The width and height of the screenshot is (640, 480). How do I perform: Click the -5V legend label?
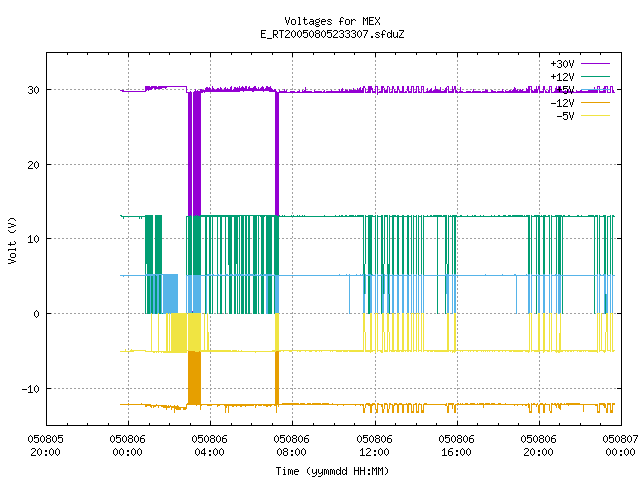click(565, 116)
